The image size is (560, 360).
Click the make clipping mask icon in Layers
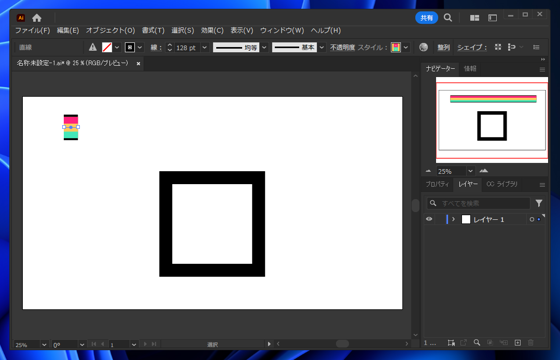490,343
